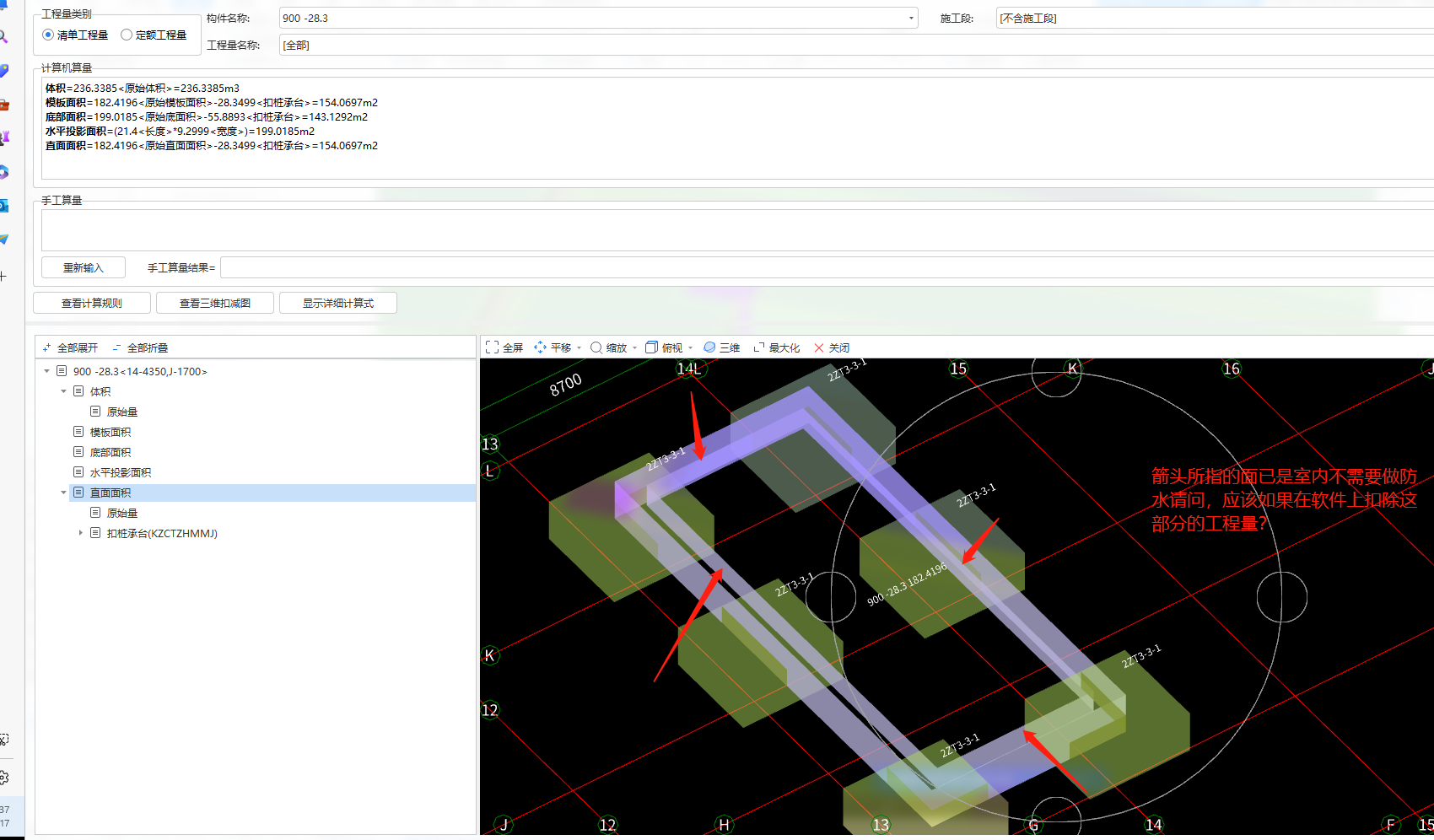Viewport: 1434px width, 840px height.
Task: Click 全部展开 to expand all nodes
Action: (x=70, y=347)
